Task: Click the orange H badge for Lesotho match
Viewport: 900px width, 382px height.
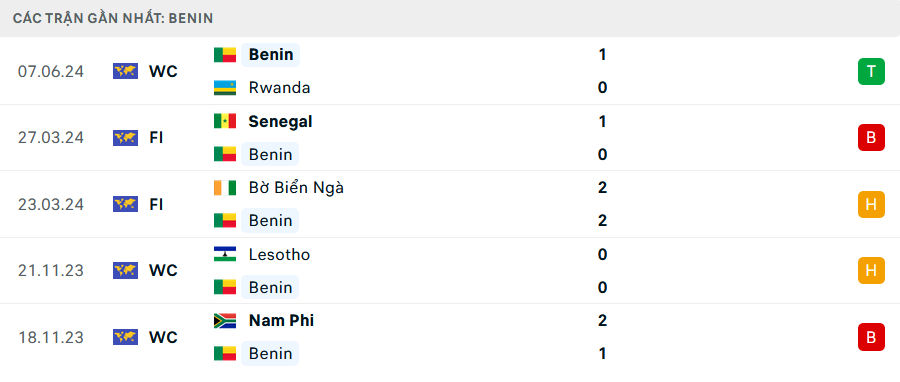Action: pos(871,270)
